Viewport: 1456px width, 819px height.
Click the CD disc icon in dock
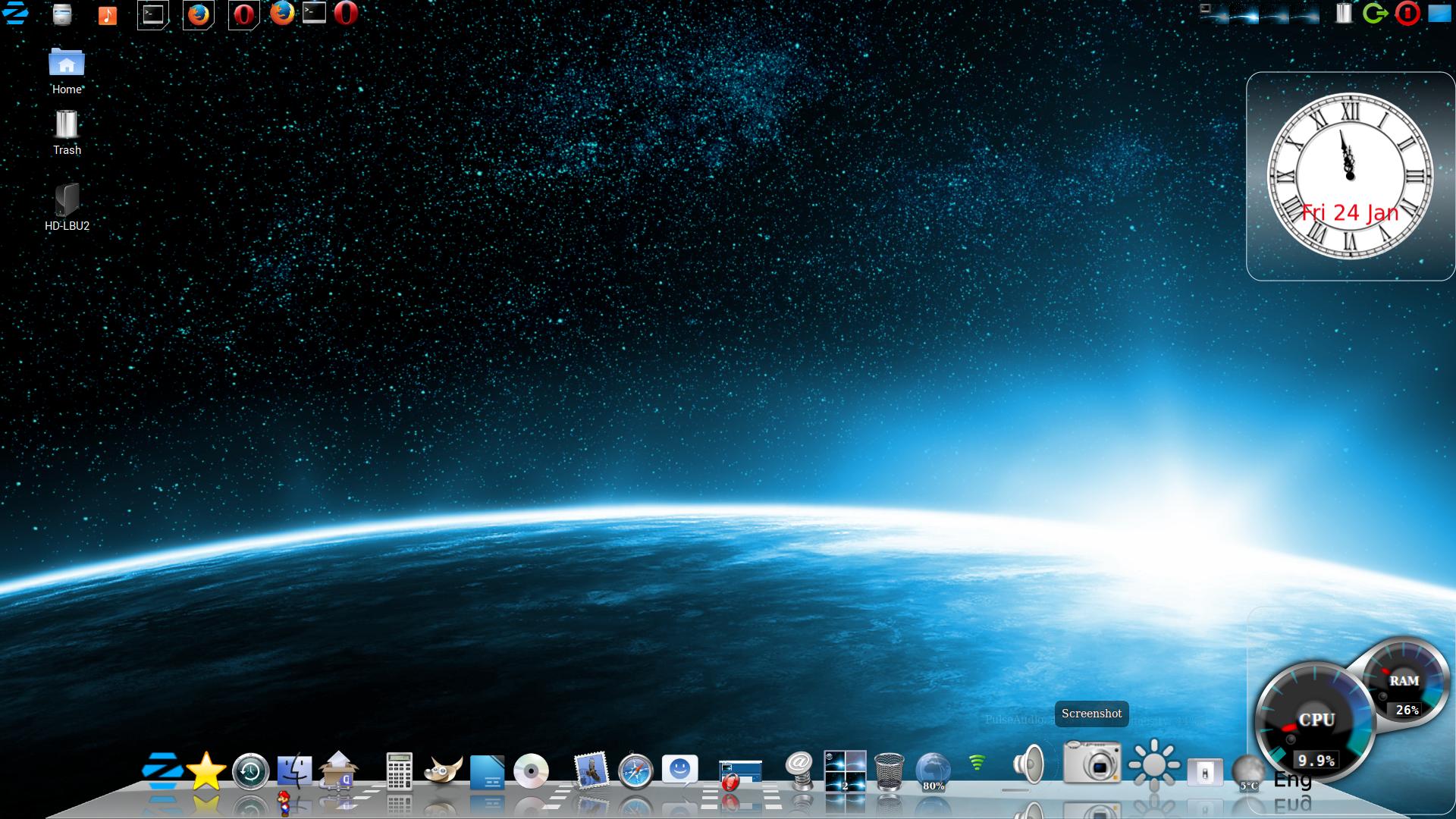click(531, 771)
